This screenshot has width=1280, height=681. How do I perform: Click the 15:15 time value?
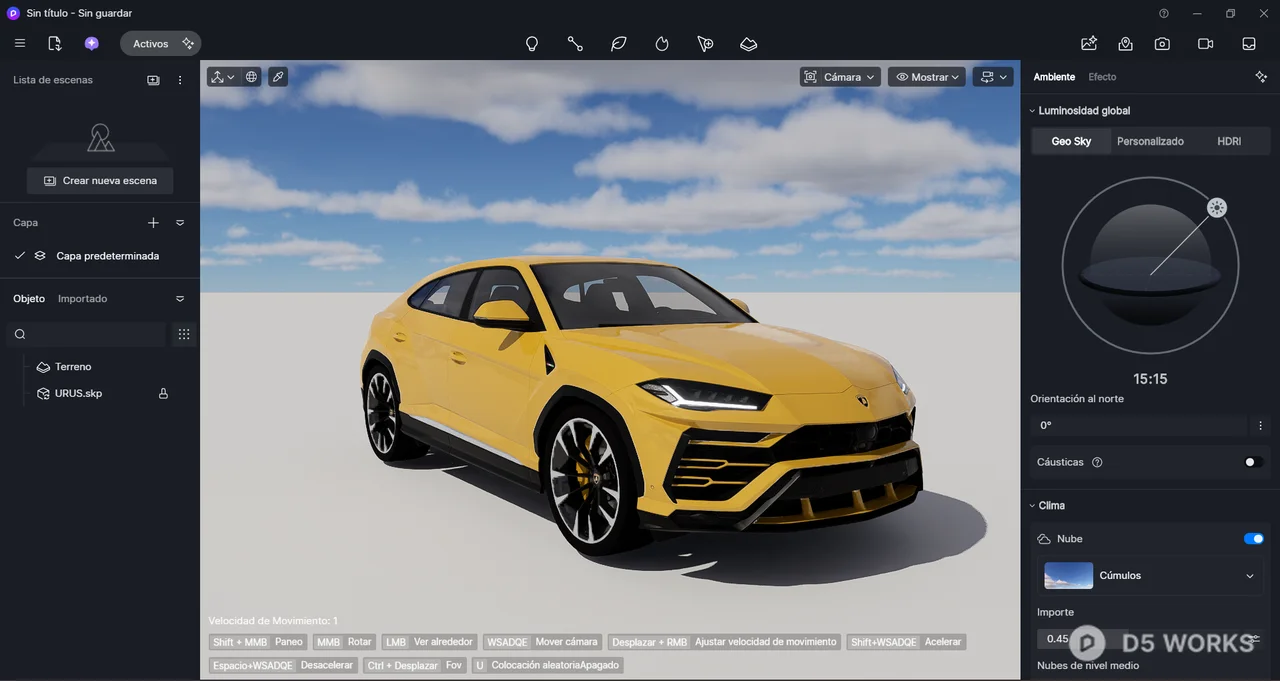click(x=1150, y=379)
